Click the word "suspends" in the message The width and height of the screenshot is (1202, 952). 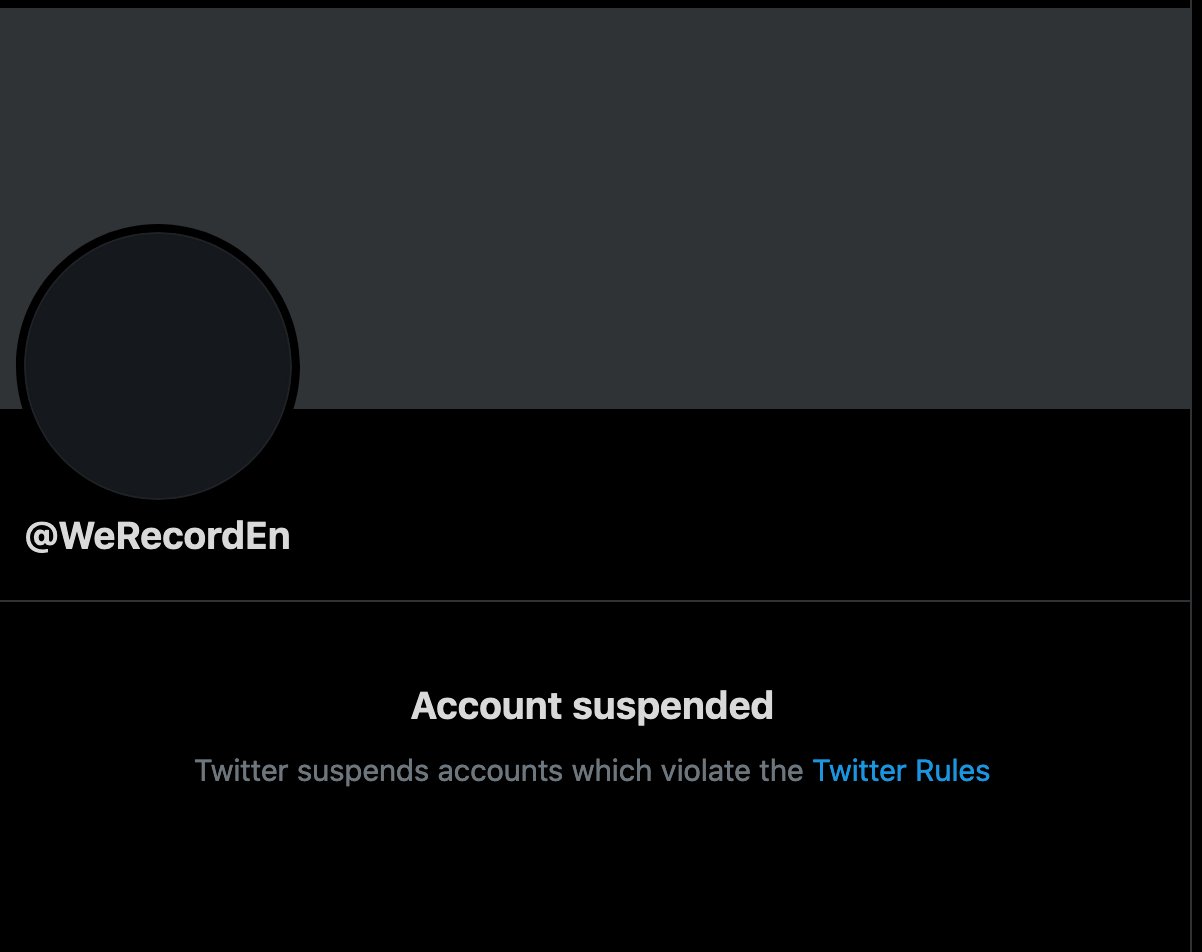click(363, 771)
